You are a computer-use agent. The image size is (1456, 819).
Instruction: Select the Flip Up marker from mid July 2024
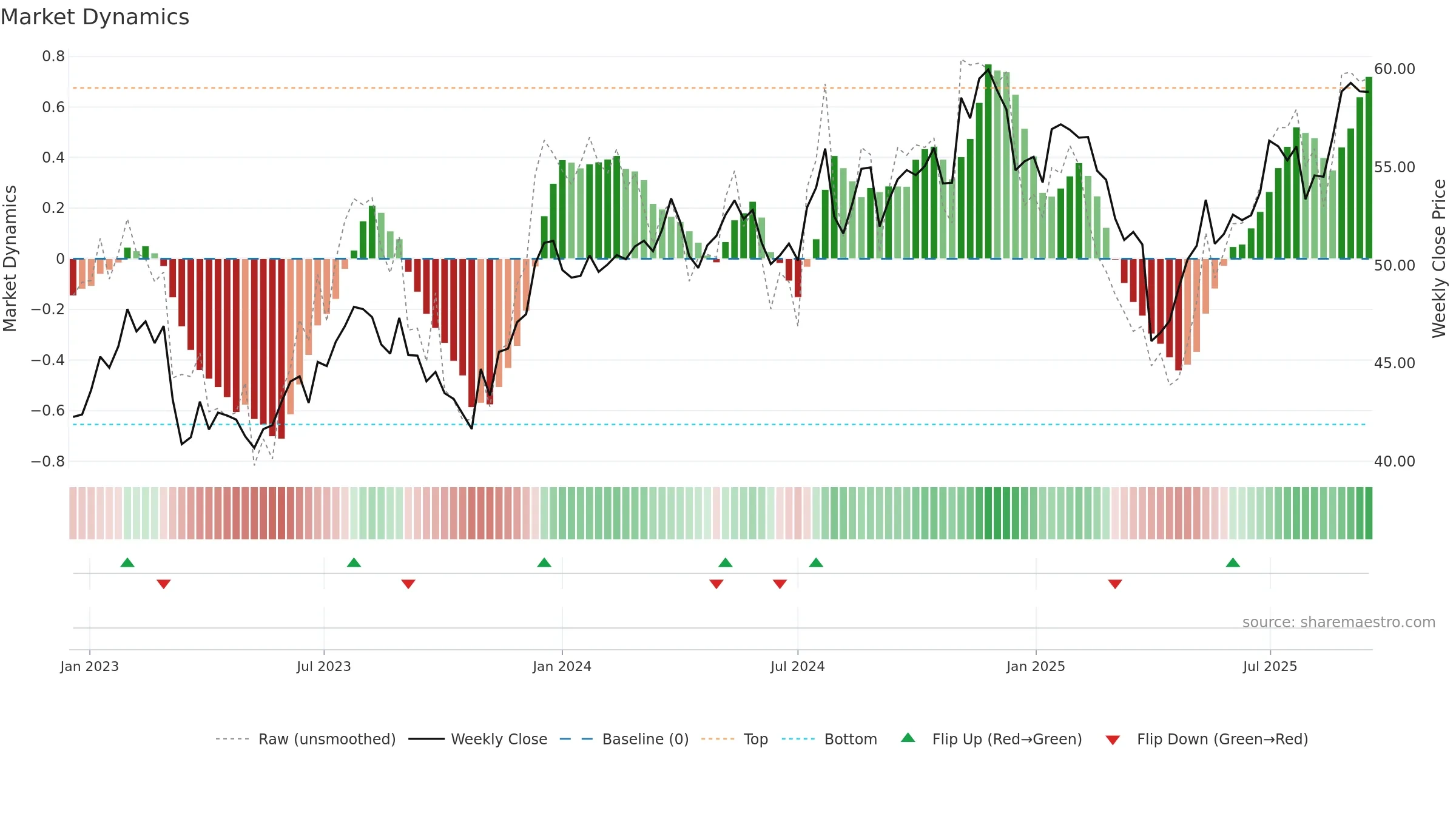tap(816, 562)
